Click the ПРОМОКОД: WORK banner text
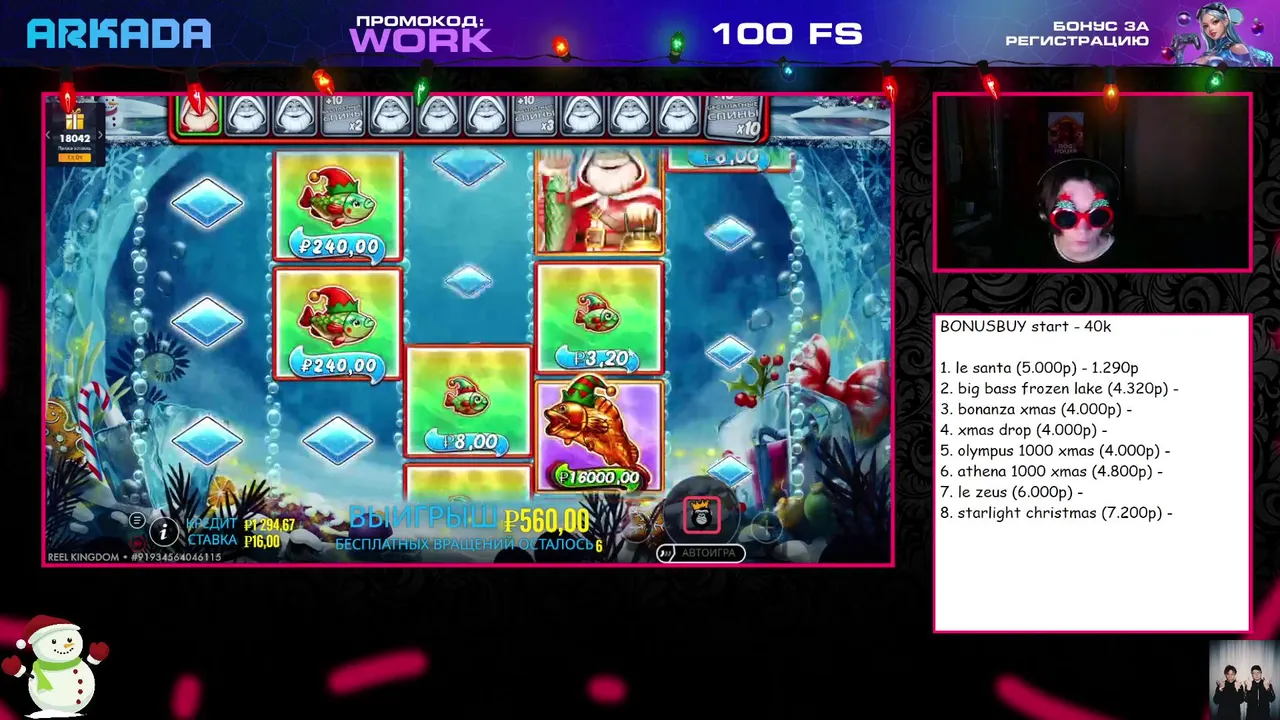 (420, 34)
